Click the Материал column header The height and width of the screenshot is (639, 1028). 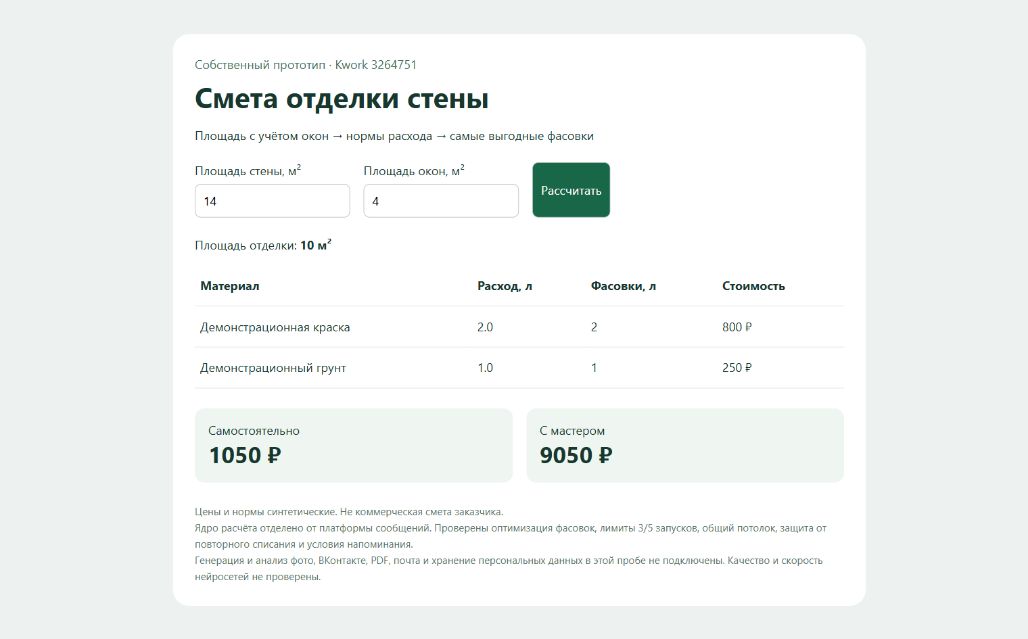click(x=229, y=286)
